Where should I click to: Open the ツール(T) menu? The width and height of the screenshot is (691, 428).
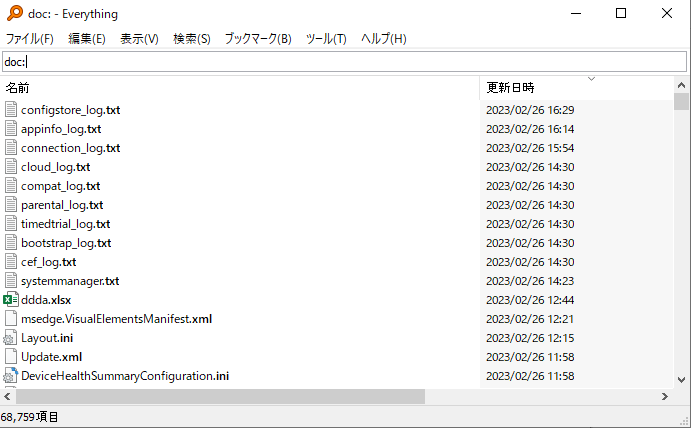(x=326, y=39)
